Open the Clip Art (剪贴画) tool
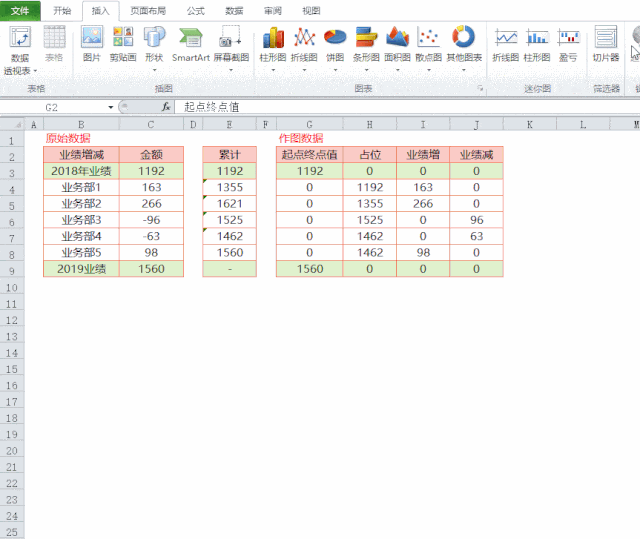 (123, 44)
